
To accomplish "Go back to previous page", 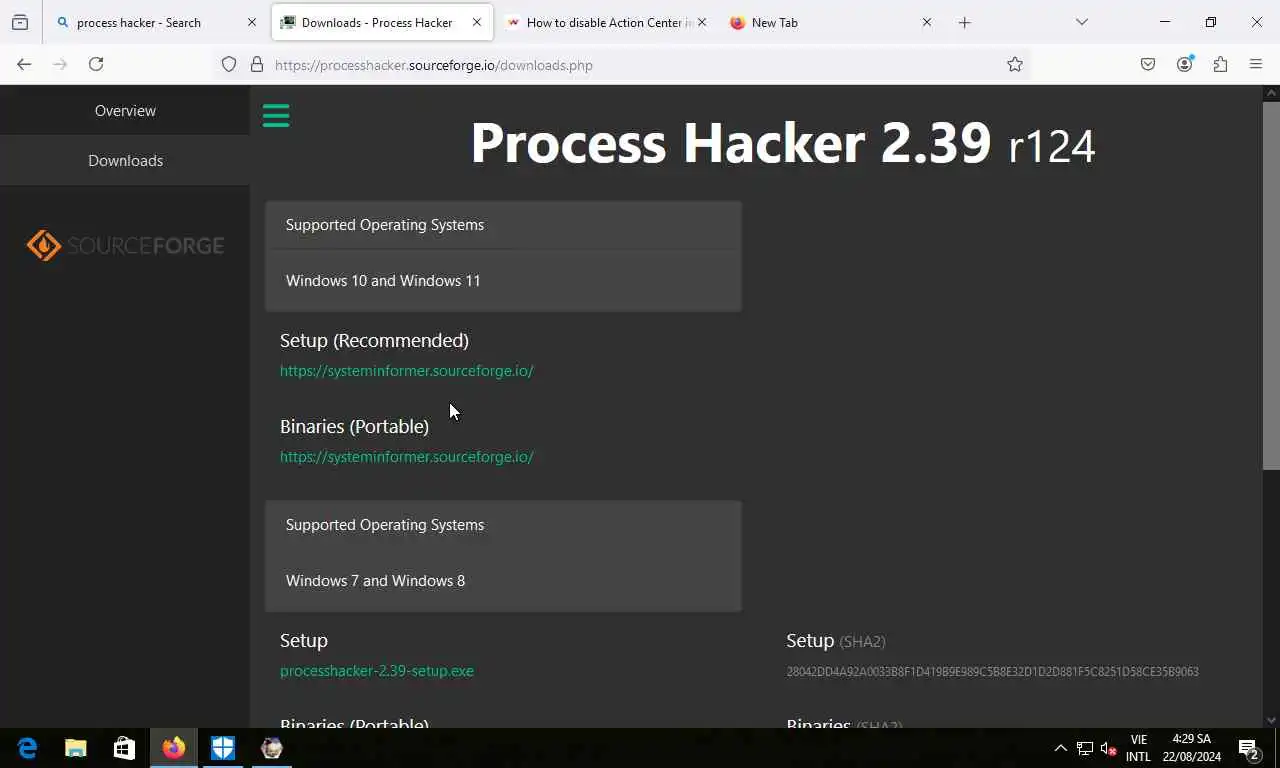I will point(24,64).
